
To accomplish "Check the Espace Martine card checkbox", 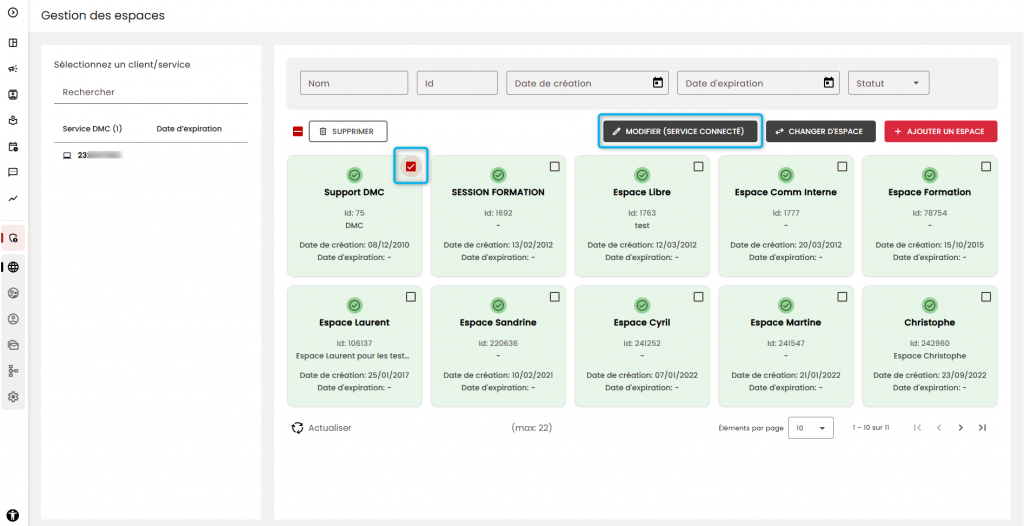I will (842, 297).
